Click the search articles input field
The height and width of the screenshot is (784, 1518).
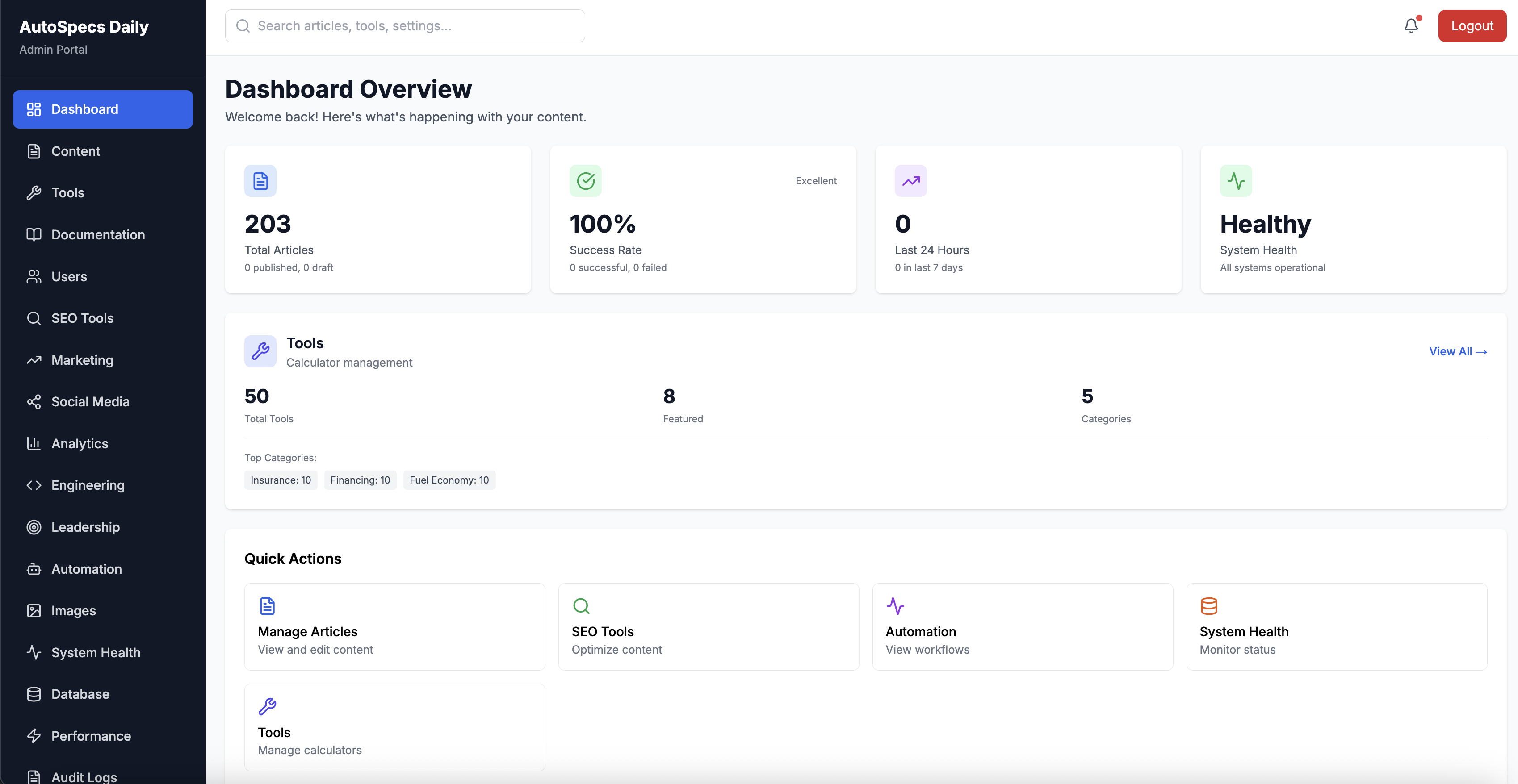pos(405,25)
